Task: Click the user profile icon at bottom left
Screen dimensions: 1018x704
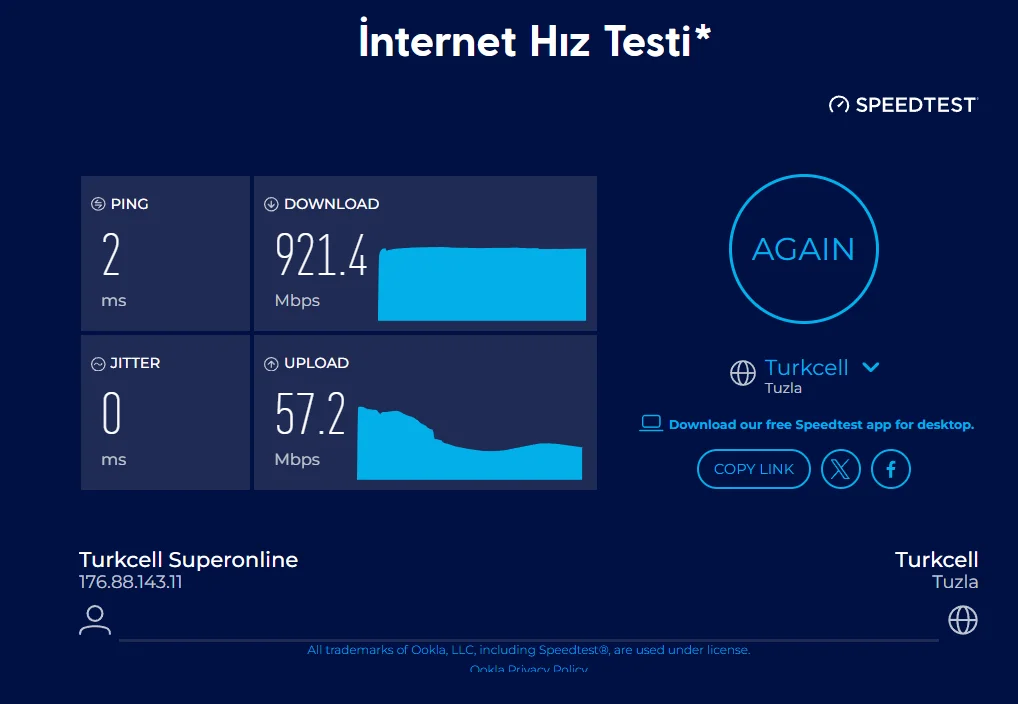Action: (95, 620)
